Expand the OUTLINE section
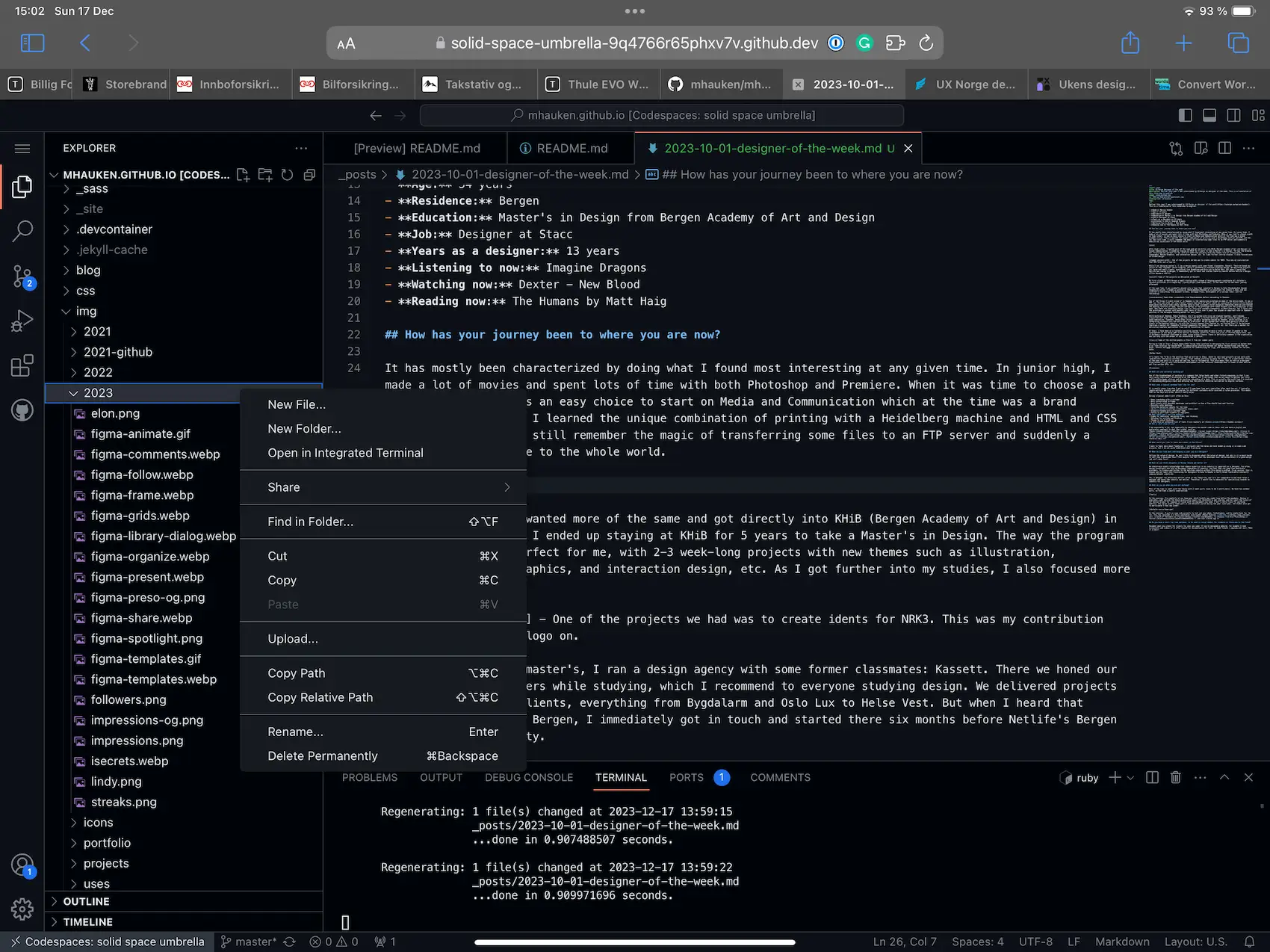This screenshot has width=1270, height=952. (86, 901)
